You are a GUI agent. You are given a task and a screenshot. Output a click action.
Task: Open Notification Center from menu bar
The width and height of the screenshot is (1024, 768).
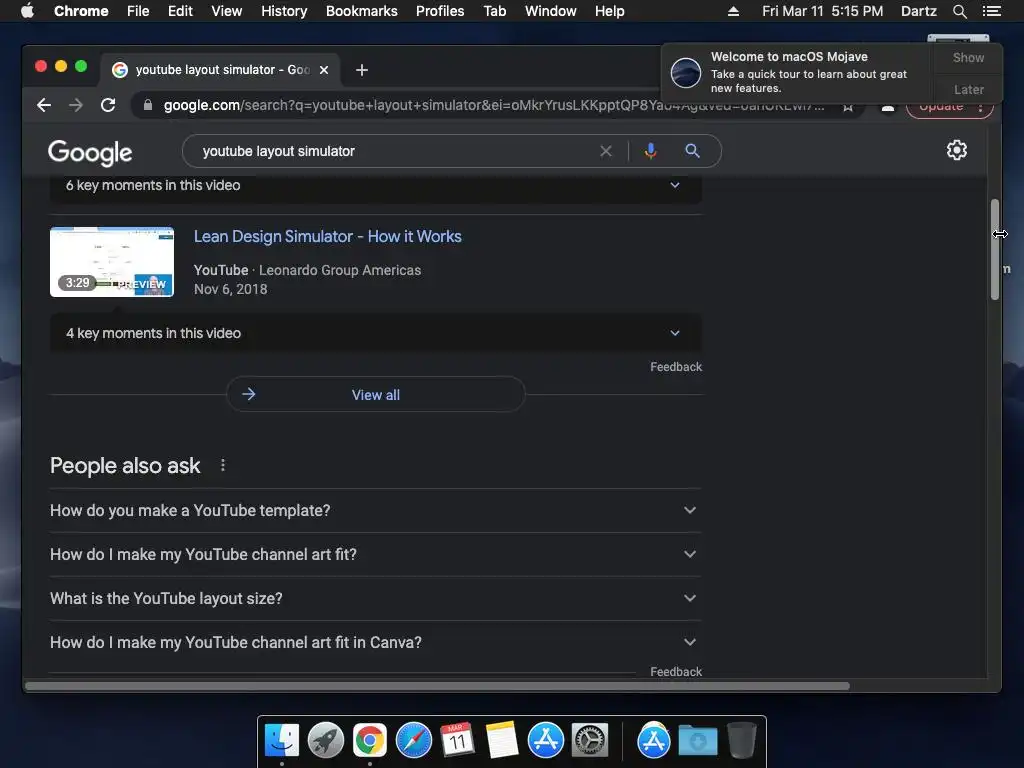pos(991,11)
